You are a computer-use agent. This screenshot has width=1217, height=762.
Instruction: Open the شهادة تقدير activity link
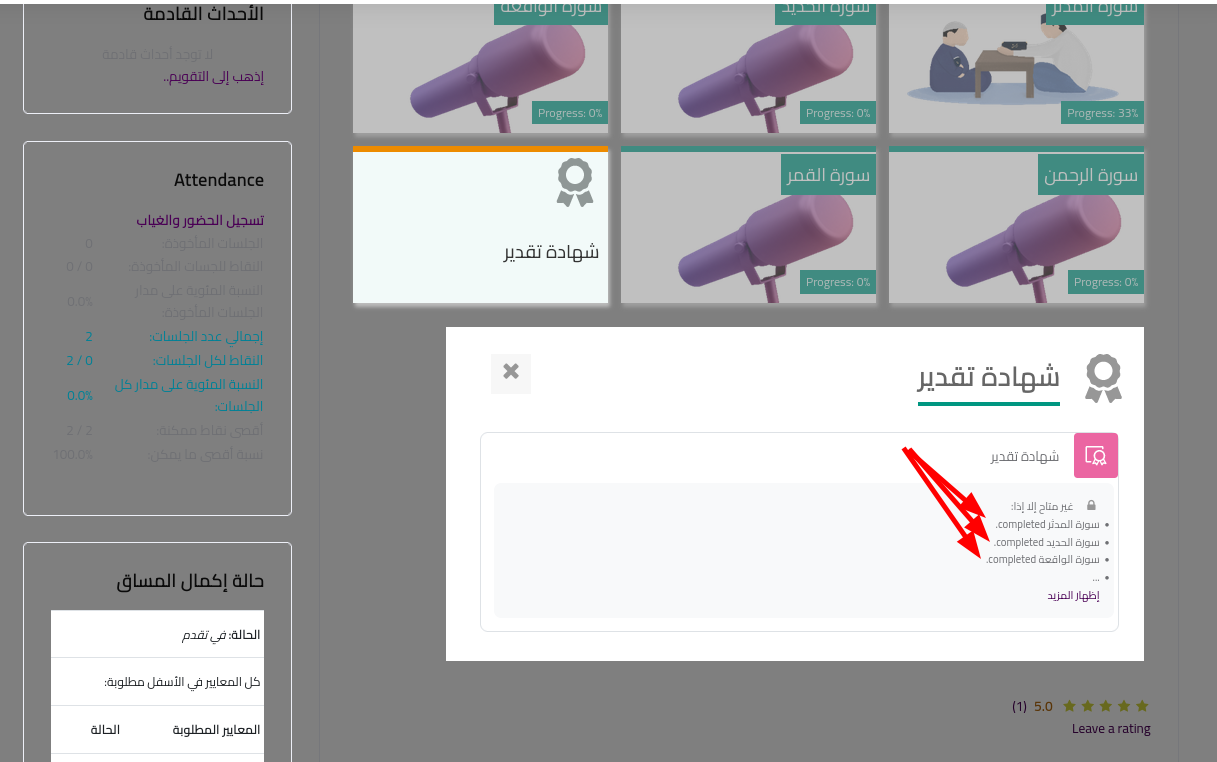(x=1025, y=457)
